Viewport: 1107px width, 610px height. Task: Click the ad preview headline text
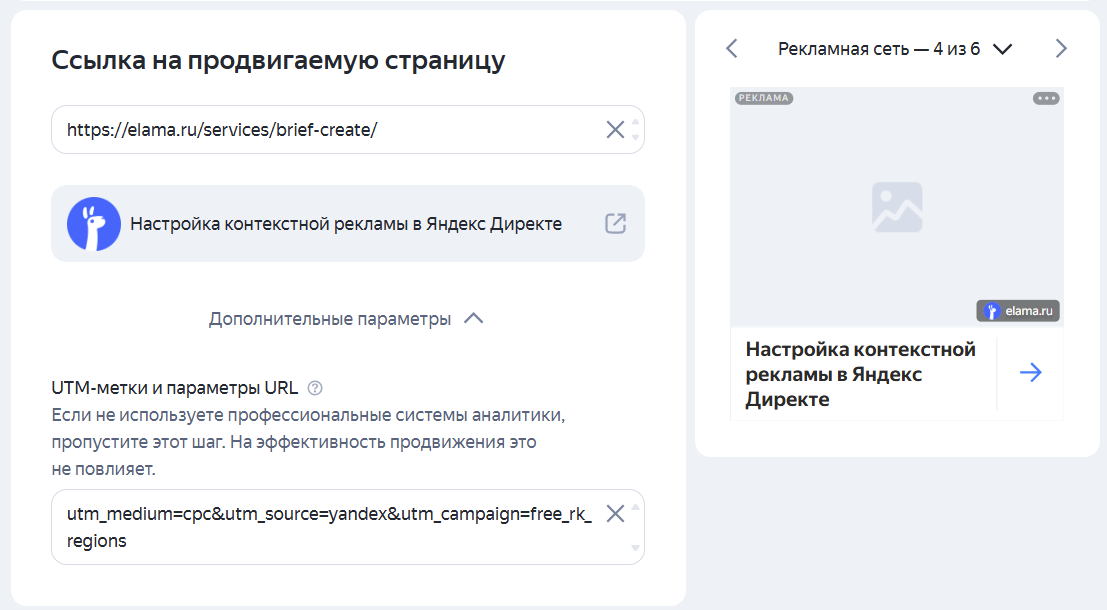tap(861, 374)
